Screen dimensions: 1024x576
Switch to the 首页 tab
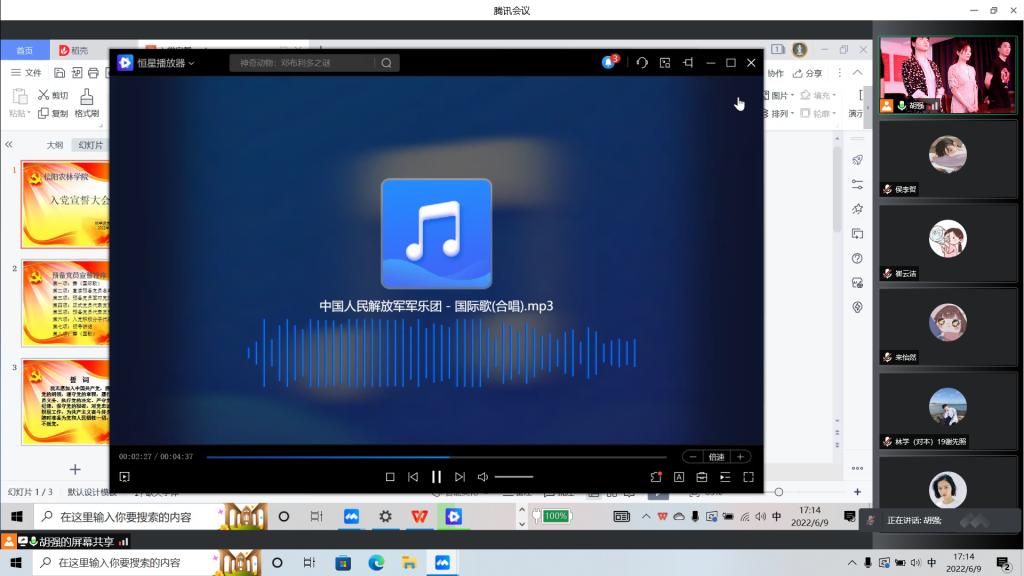point(24,50)
